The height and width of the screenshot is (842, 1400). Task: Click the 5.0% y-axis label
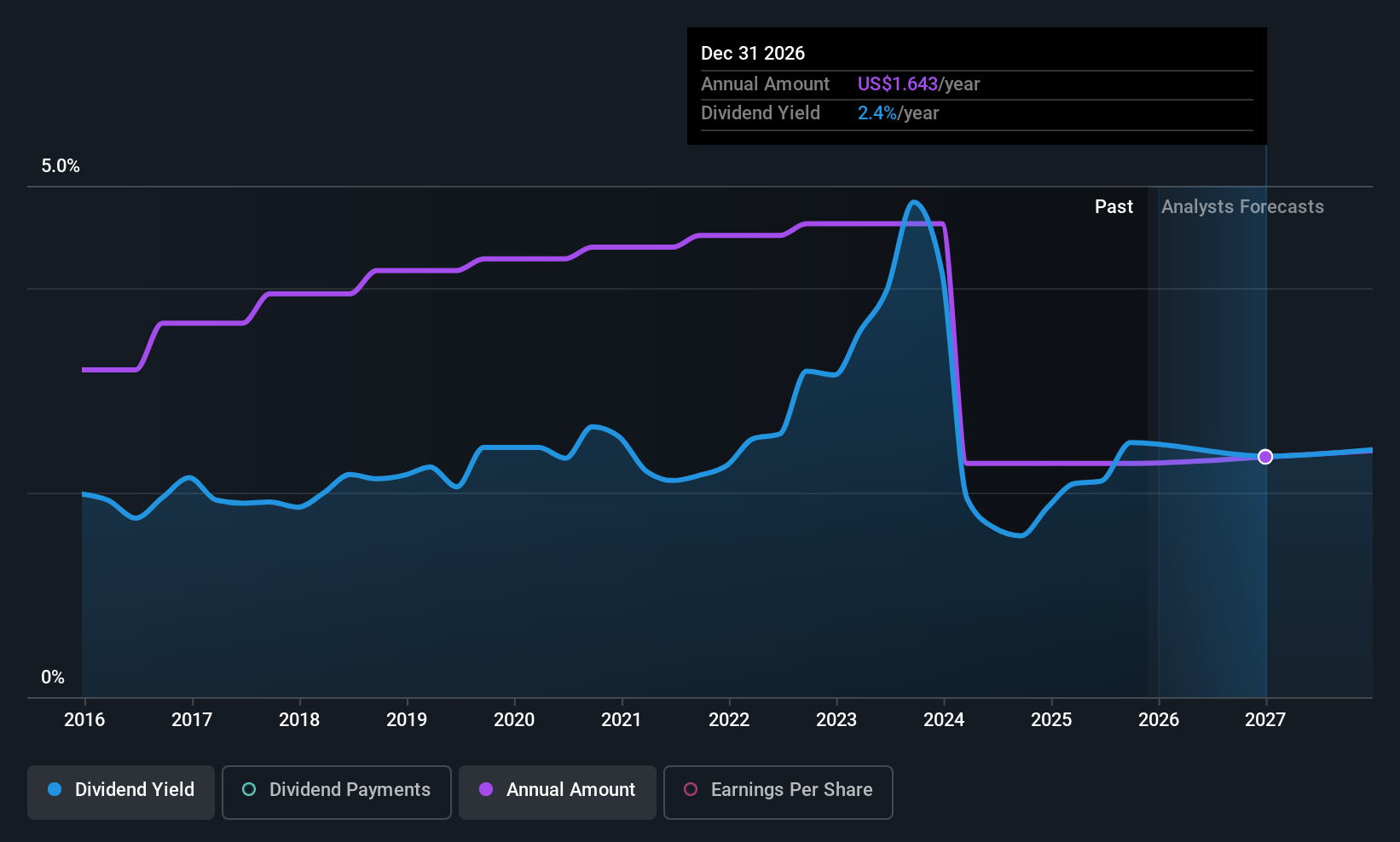click(x=61, y=166)
